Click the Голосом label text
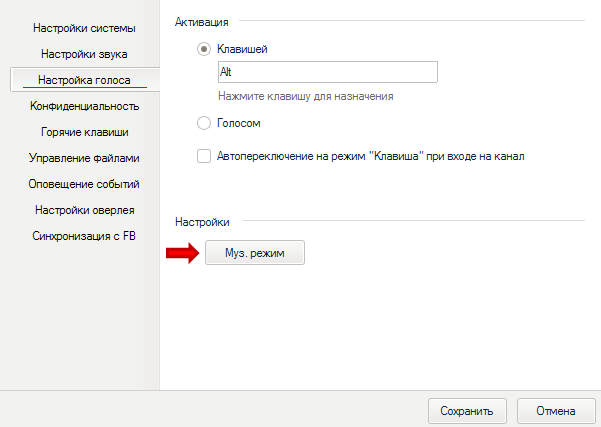Screen dimensions: 601x427 coord(239,123)
